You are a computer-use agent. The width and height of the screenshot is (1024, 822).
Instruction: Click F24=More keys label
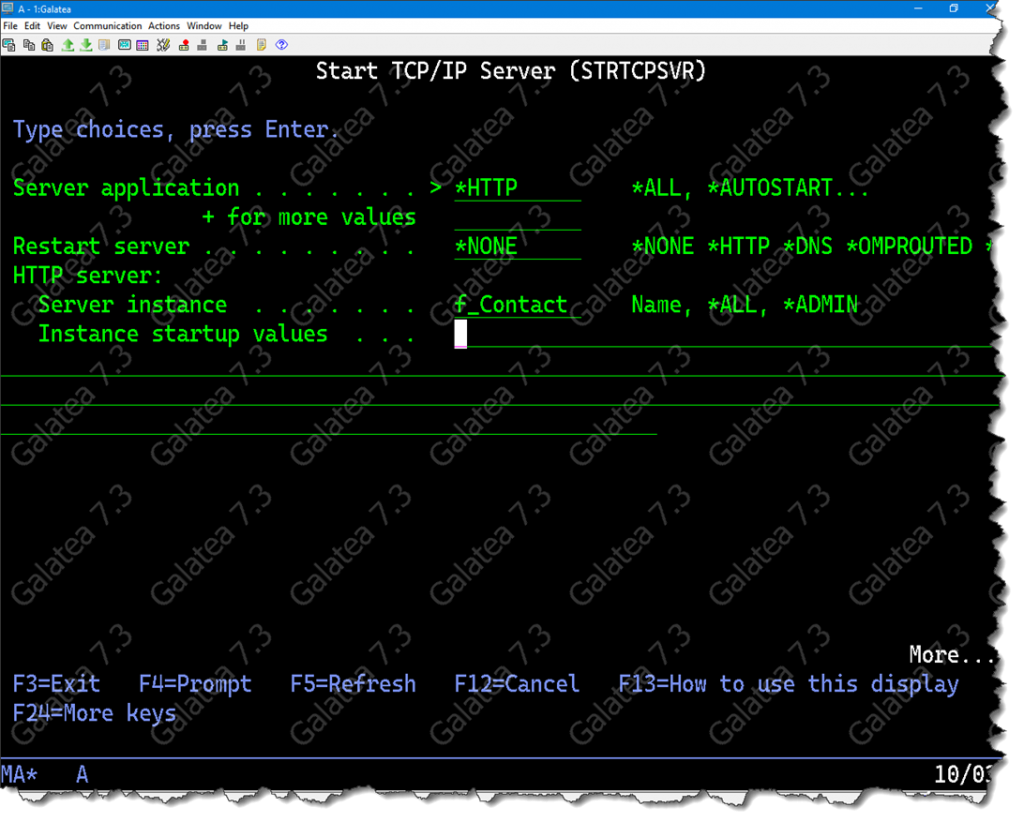94,713
